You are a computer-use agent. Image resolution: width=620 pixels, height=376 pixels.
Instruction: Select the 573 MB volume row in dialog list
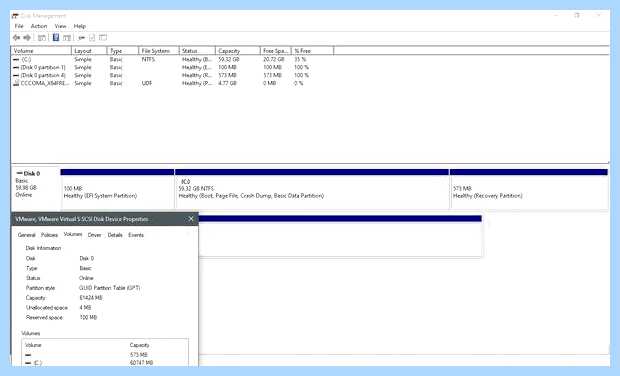click(x=105, y=355)
